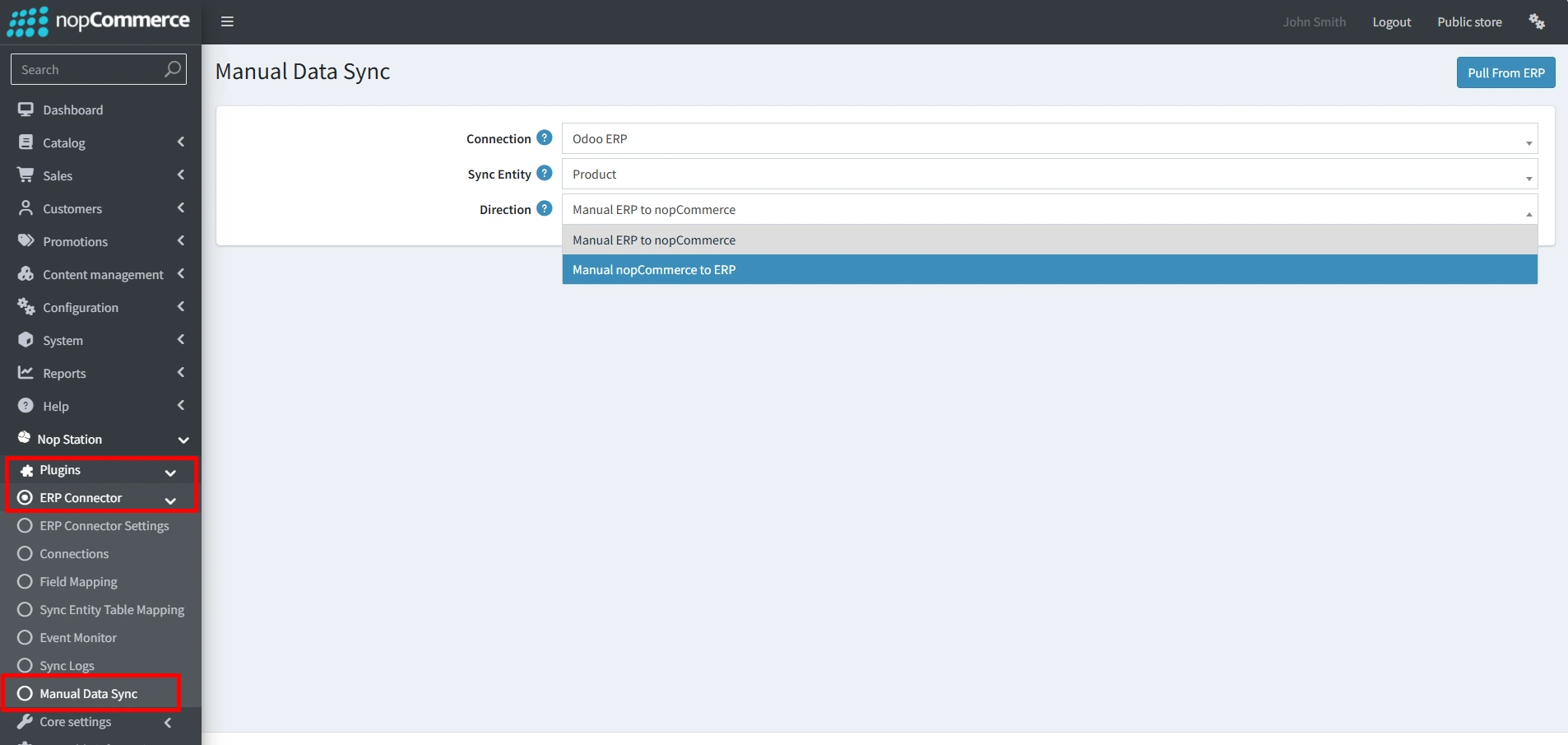Click the Connection help tooltip icon
The width and height of the screenshot is (1568, 745).
tap(545, 137)
